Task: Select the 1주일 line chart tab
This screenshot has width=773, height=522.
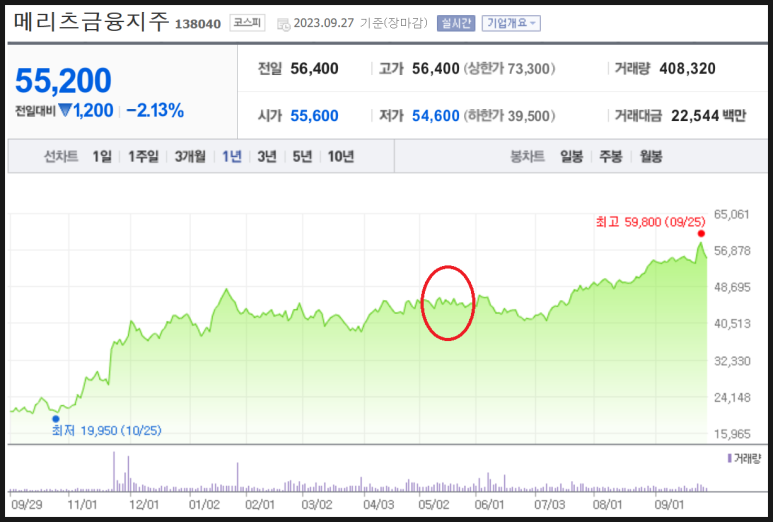Action: coord(143,157)
